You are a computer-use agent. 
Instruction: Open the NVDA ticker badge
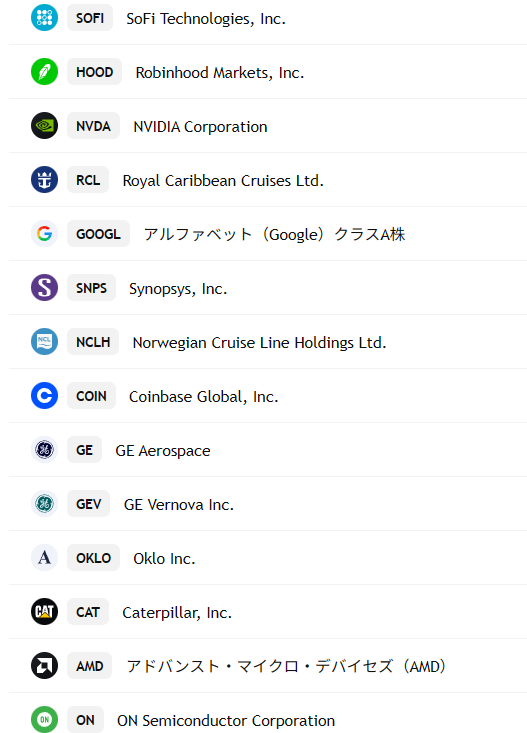(94, 126)
